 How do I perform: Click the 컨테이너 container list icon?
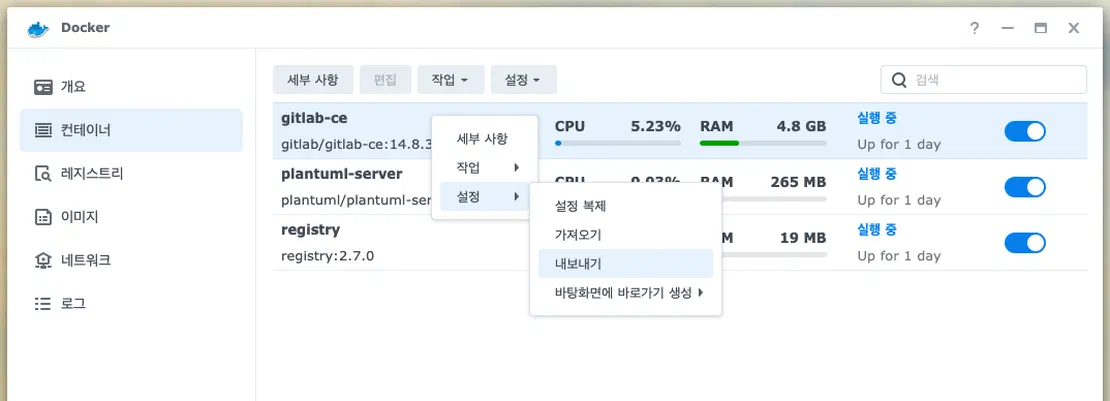44,130
